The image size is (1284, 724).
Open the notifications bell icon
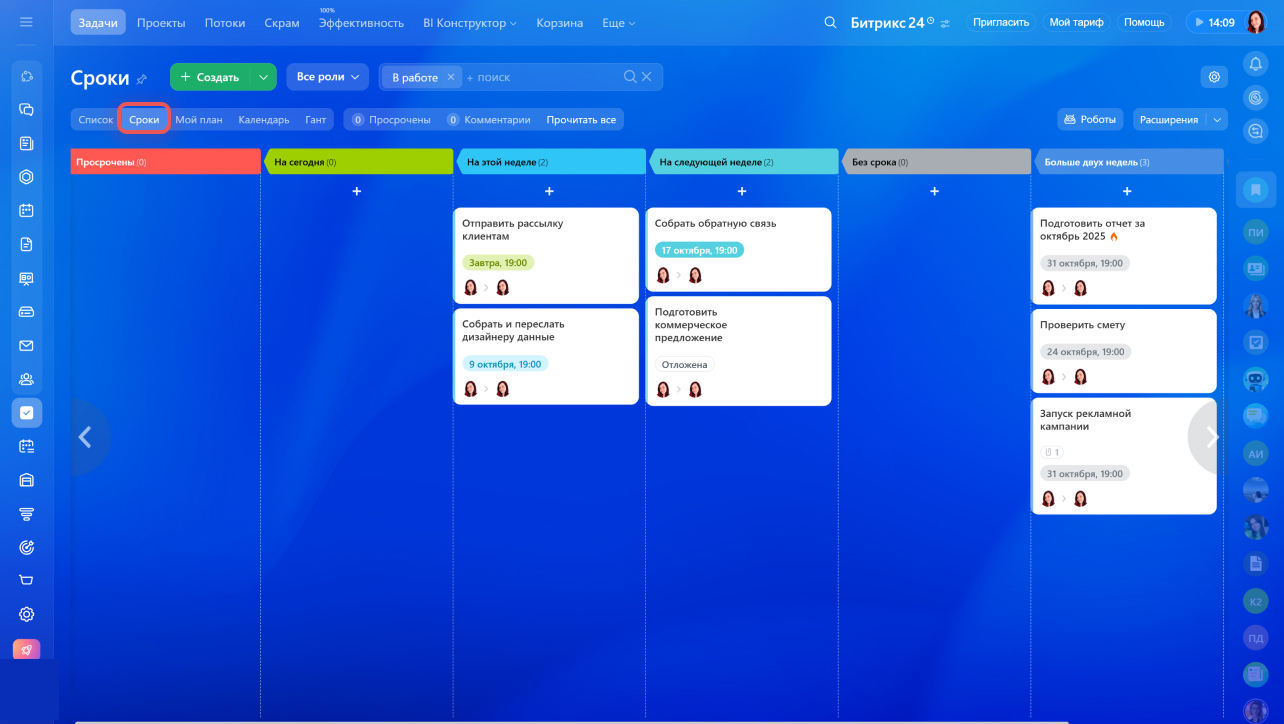click(1255, 64)
